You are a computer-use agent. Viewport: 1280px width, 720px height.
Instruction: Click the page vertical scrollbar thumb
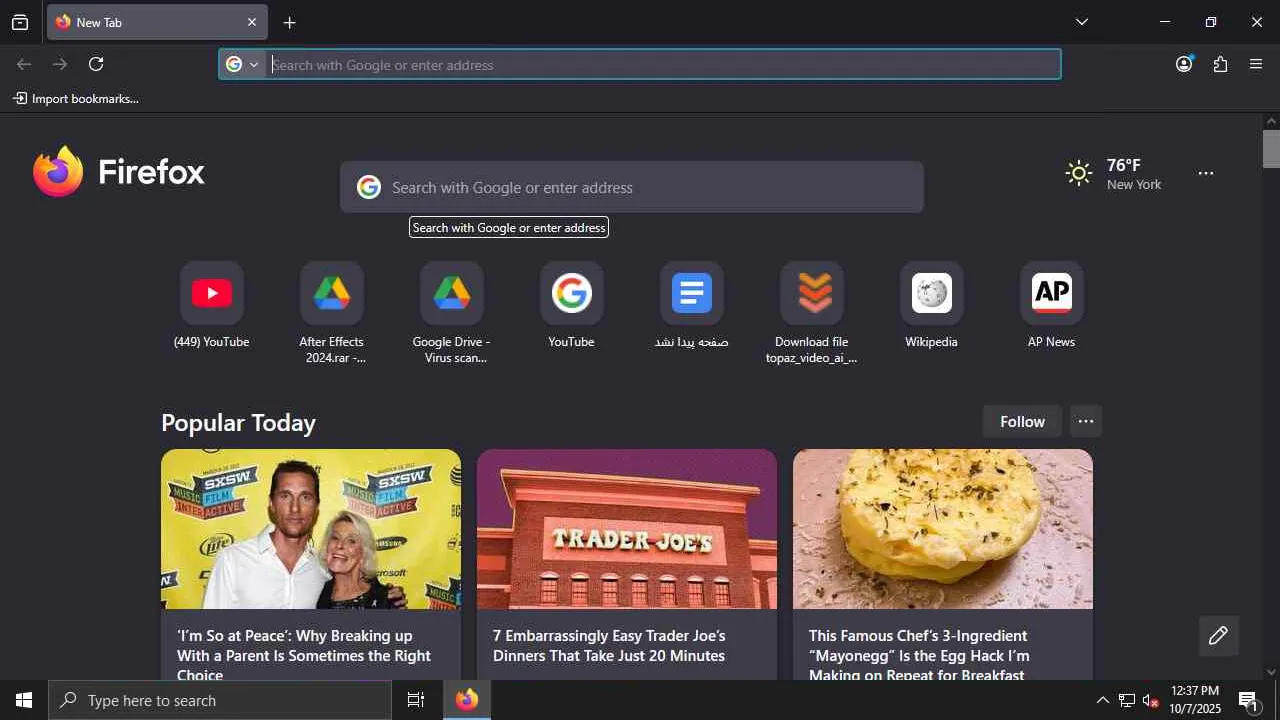pyautogui.click(x=1271, y=149)
